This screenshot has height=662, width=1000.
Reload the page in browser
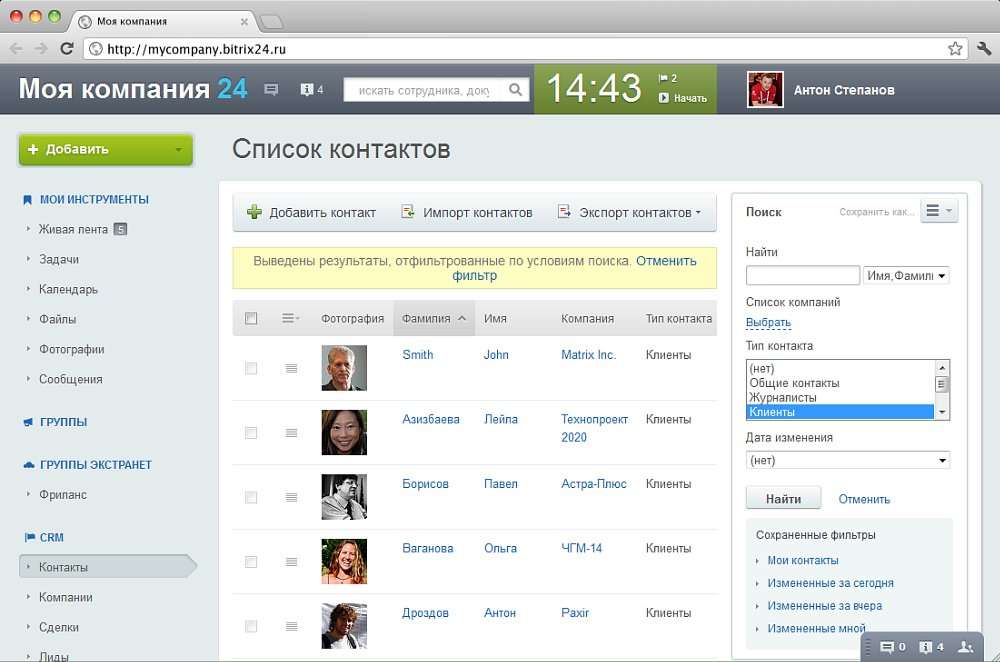tap(66, 48)
